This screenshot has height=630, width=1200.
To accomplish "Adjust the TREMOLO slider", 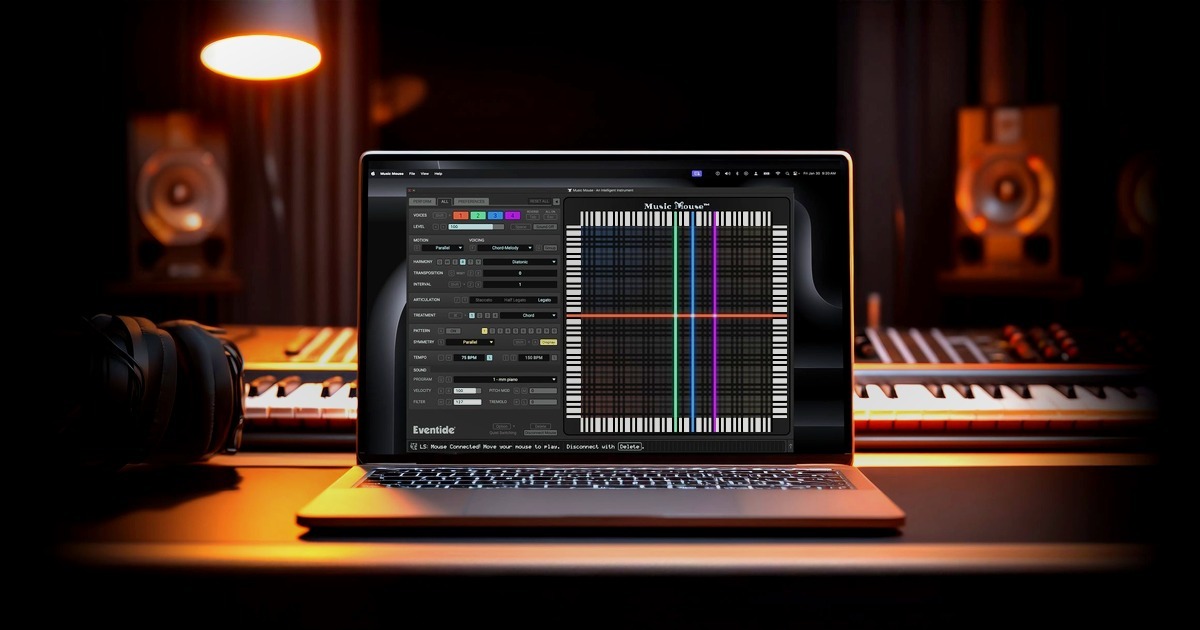I will tap(543, 402).
